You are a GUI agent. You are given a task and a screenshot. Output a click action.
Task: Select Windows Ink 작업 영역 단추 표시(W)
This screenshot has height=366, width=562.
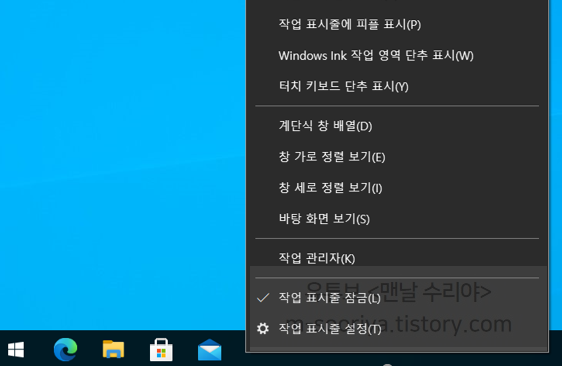pyautogui.click(x=397, y=56)
